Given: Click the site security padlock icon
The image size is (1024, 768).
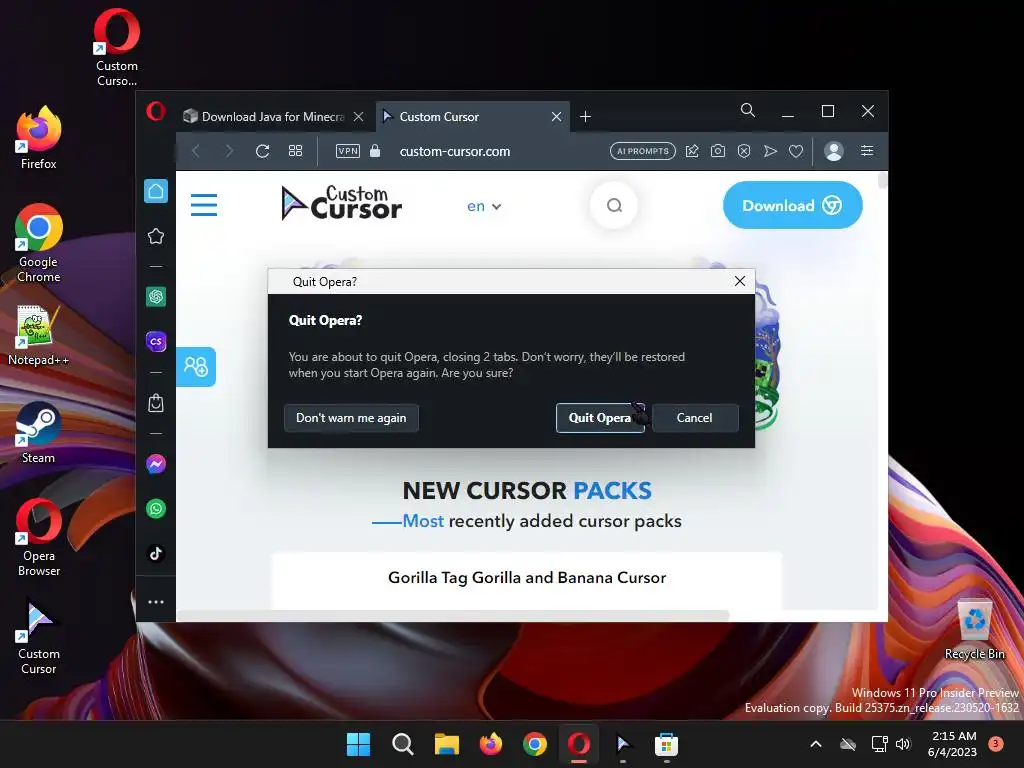Looking at the screenshot, I should point(375,151).
